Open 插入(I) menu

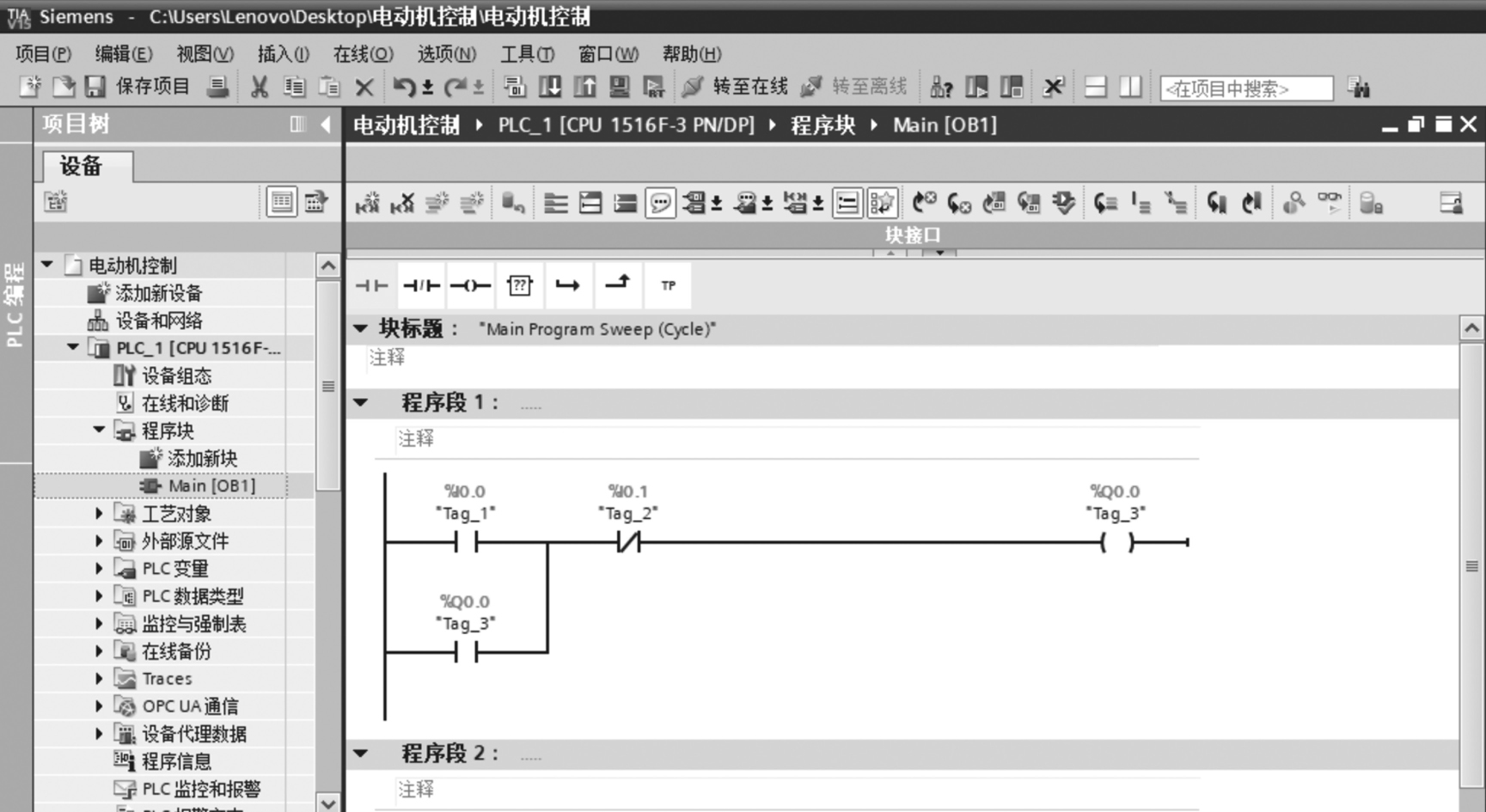pos(283,54)
